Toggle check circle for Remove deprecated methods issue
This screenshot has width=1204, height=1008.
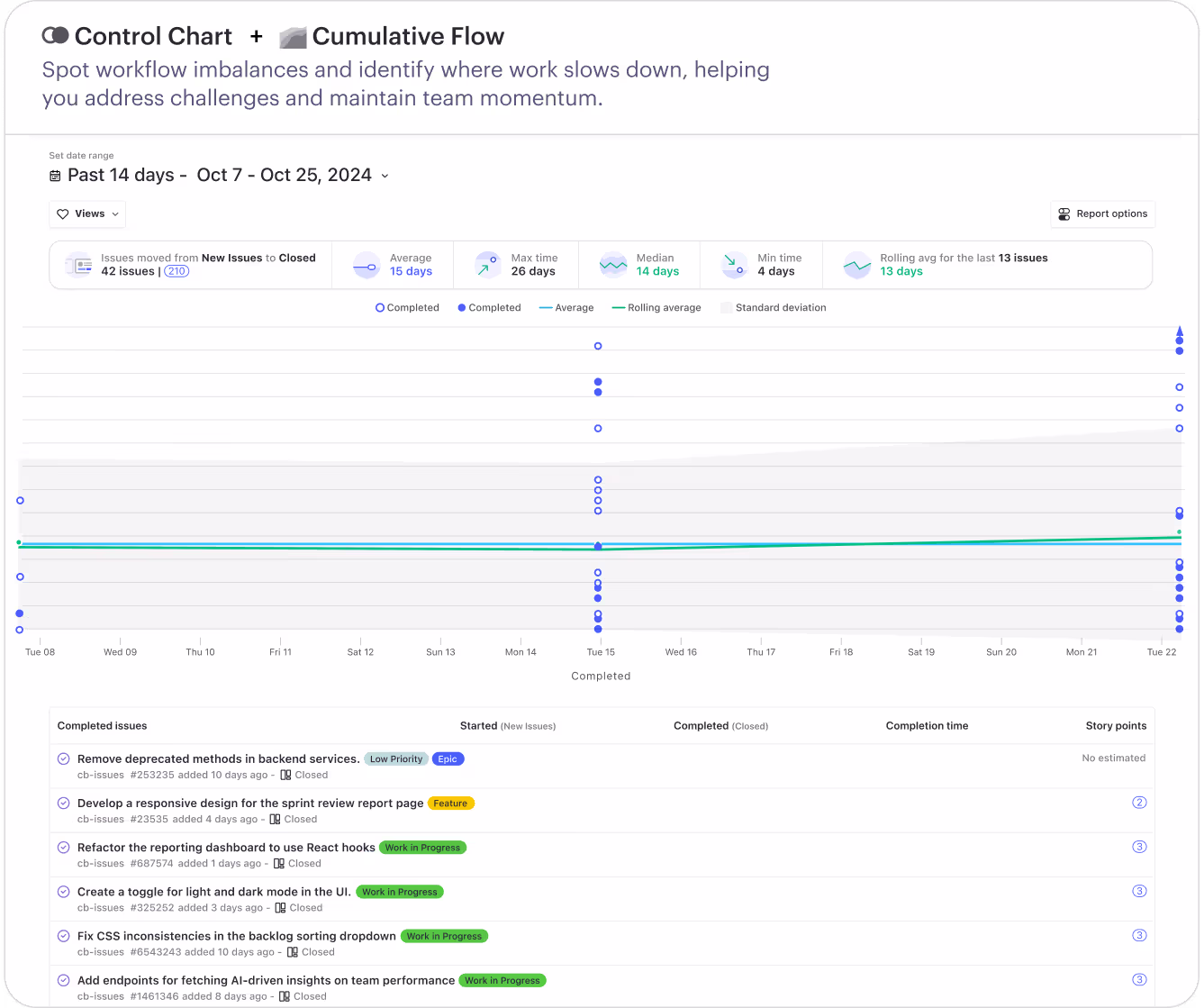point(64,759)
